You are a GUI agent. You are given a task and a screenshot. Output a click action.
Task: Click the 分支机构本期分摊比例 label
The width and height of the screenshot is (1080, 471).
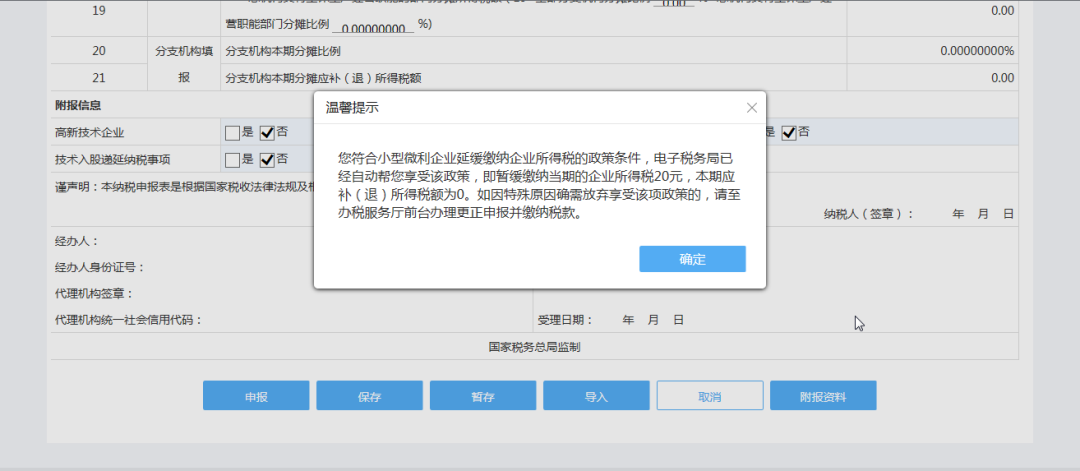(x=282, y=51)
